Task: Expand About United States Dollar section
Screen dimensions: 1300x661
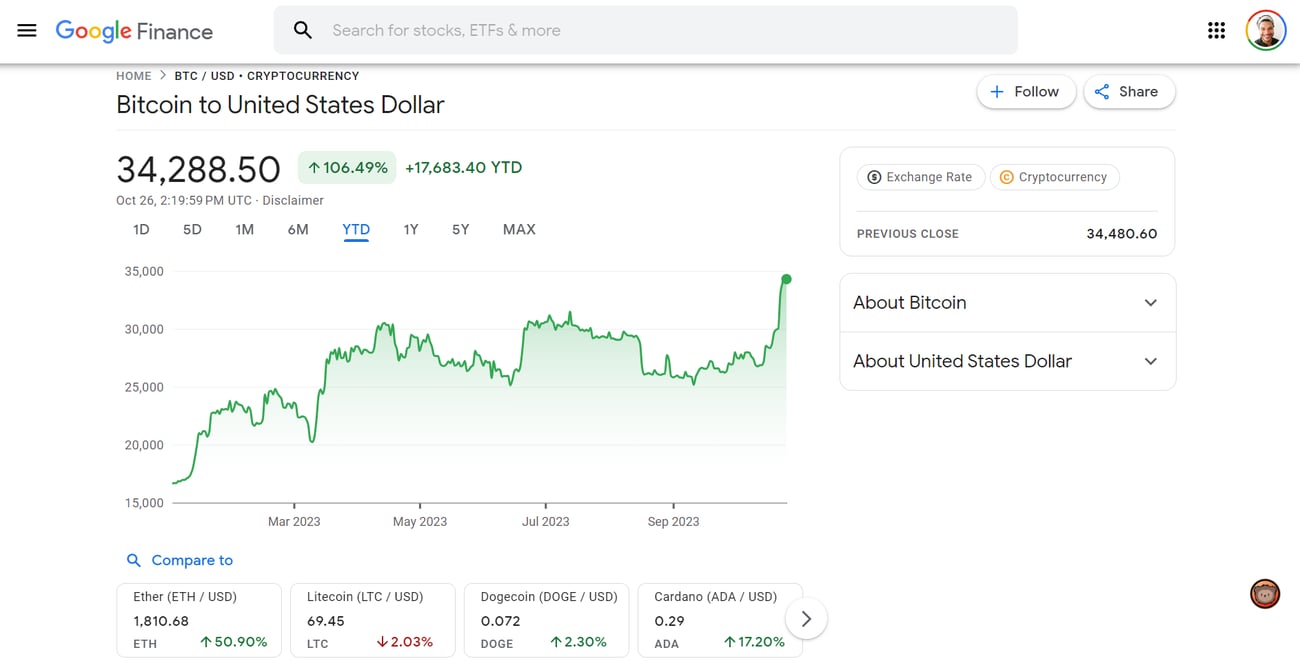Action: coord(1007,361)
